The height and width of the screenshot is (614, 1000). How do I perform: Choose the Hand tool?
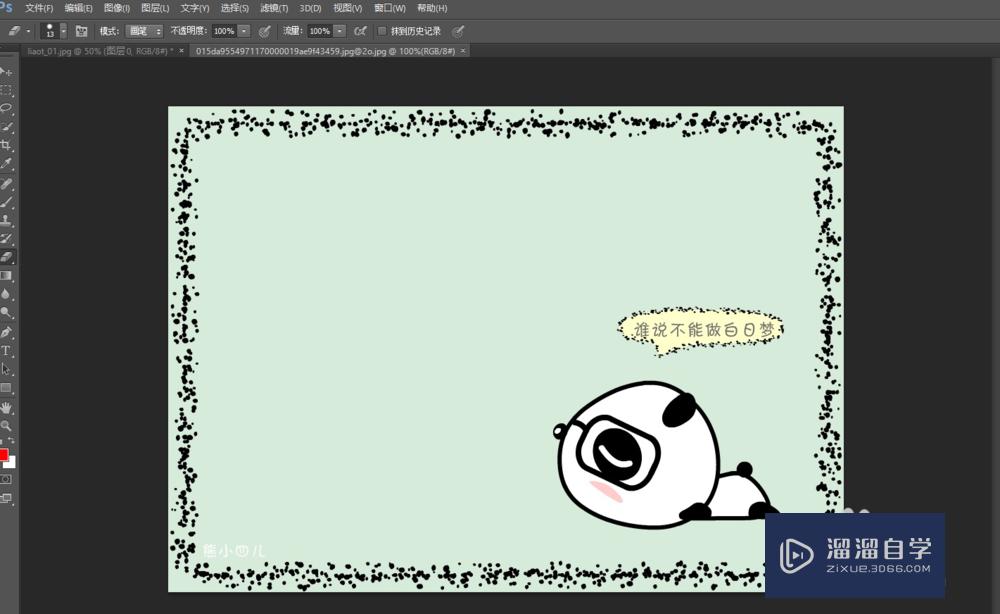coord(6,407)
